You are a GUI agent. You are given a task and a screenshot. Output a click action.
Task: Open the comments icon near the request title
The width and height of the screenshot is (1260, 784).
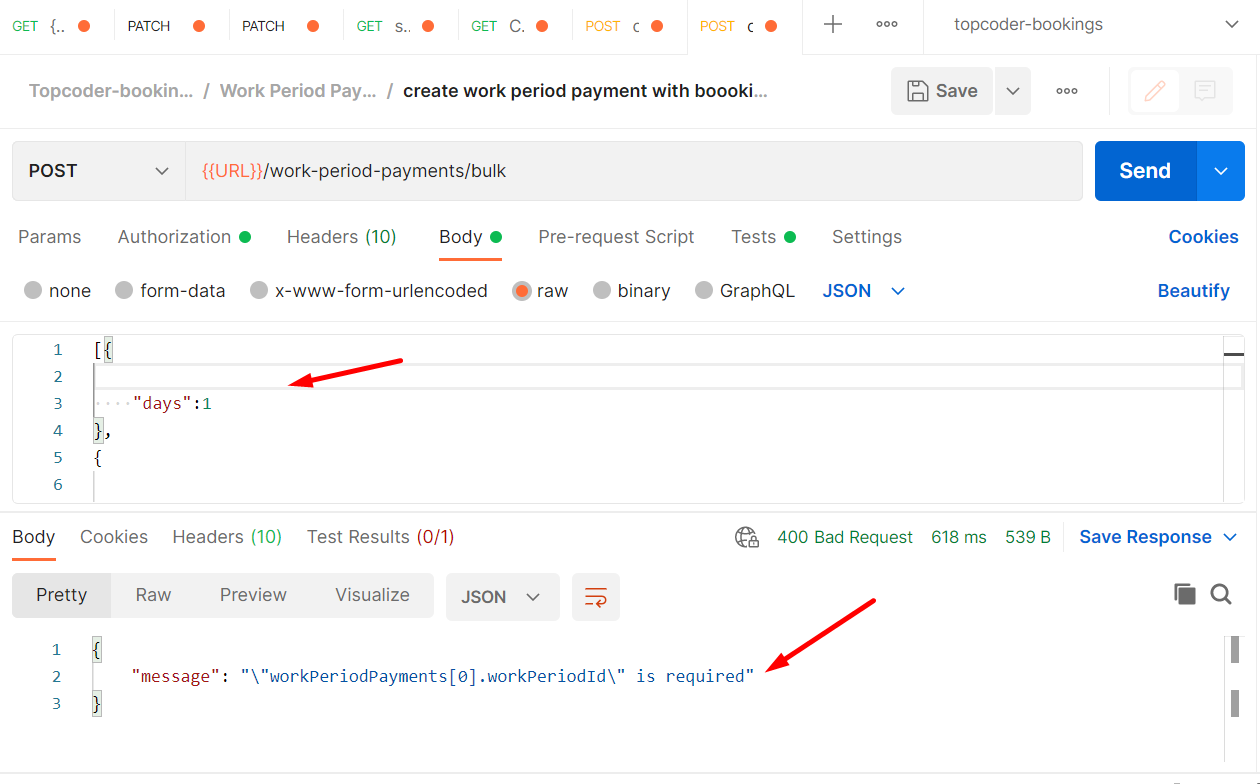1204,90
